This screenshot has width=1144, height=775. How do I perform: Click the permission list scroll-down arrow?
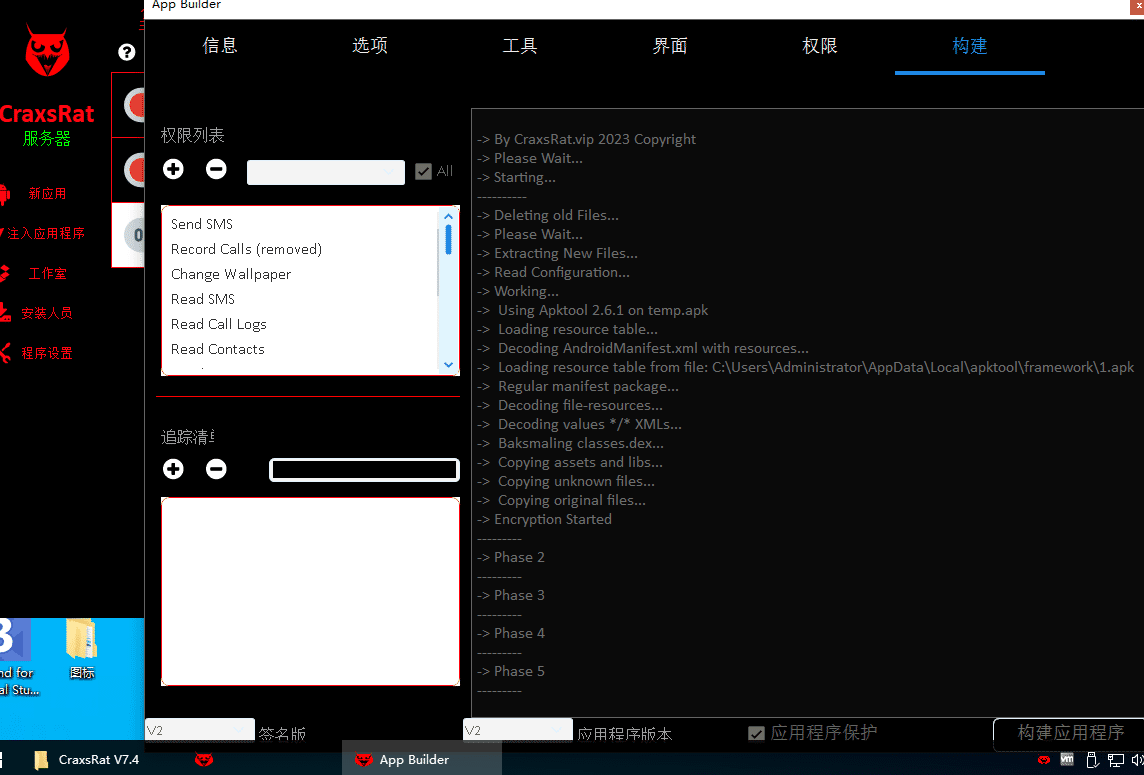coord(448,365)
